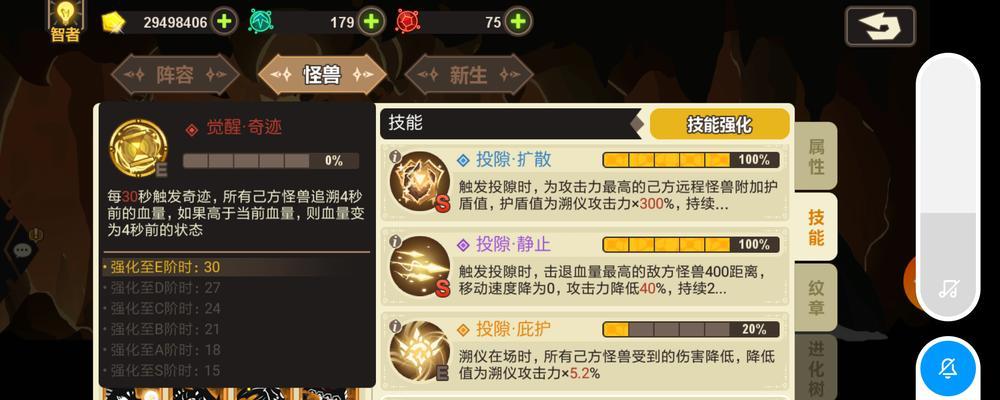1000x400 pixels.
Task: Toggle the blue notification mute bell
Action: click(948, 368)
